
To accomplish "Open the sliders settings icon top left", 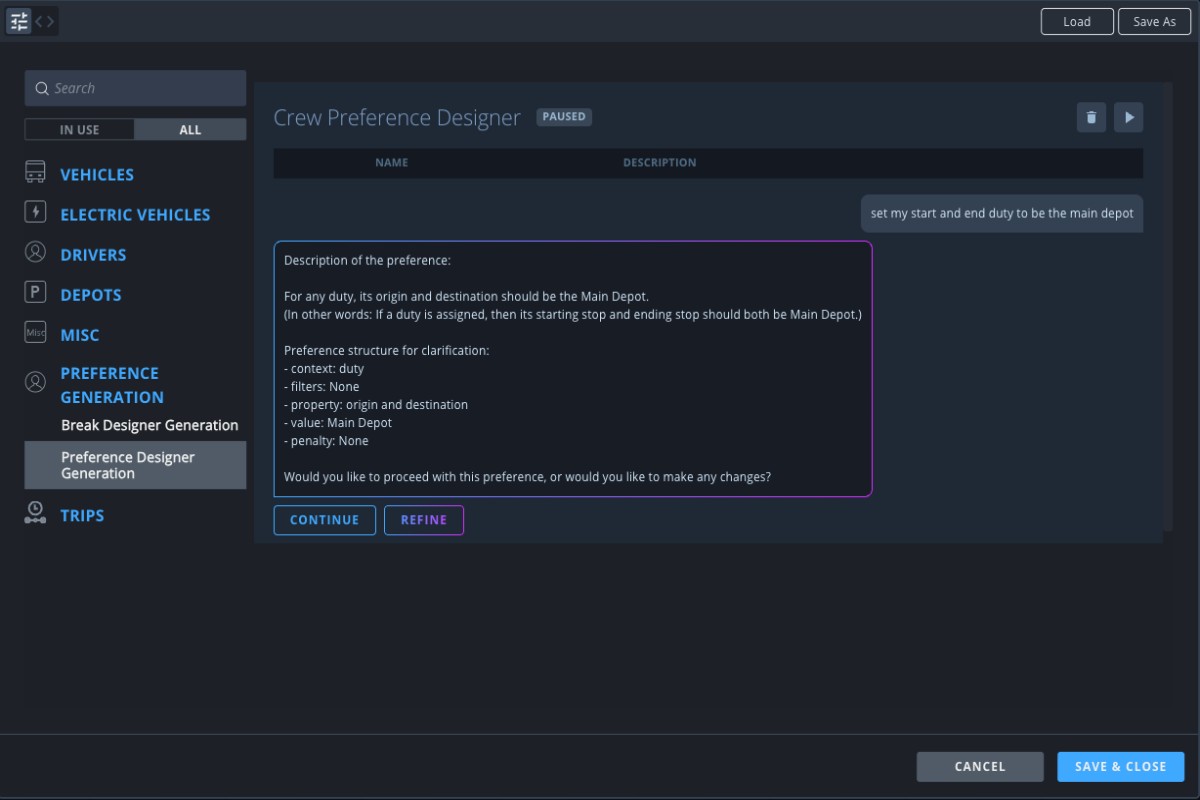I will pyautogui.click(x=18, y=20).
